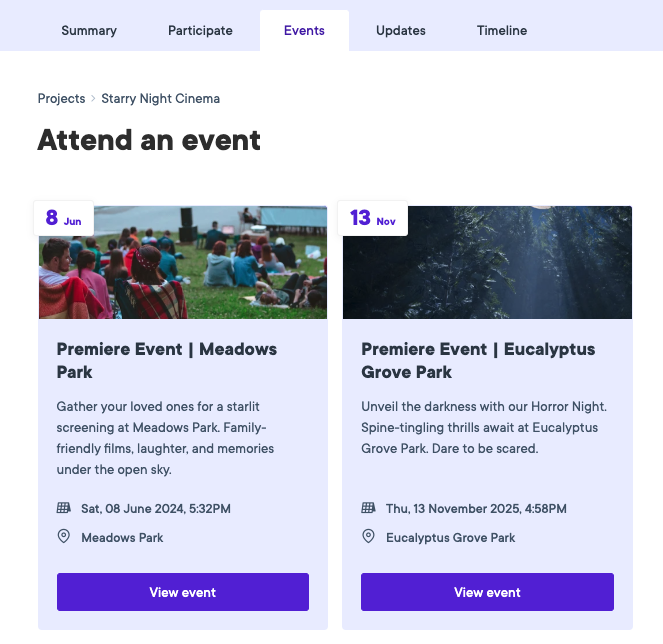
Task: Go to the Updates tab
Action: pyautogui.click(x=401, y=30)
